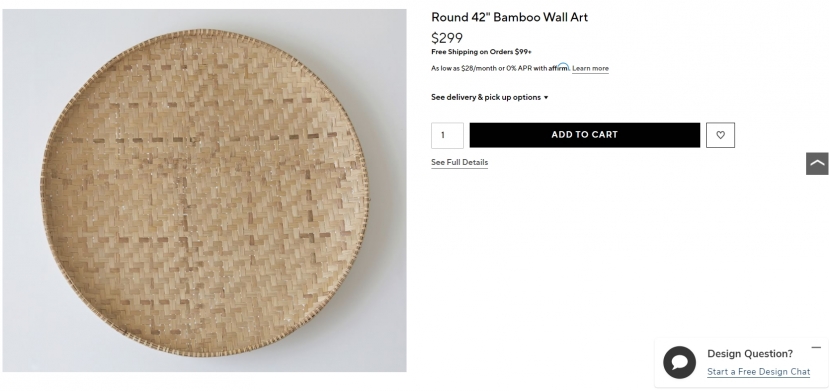Click the heart wishlist icon
This screenshot has height=391, width=829.
pyautogui.click(x=720, y=135)
